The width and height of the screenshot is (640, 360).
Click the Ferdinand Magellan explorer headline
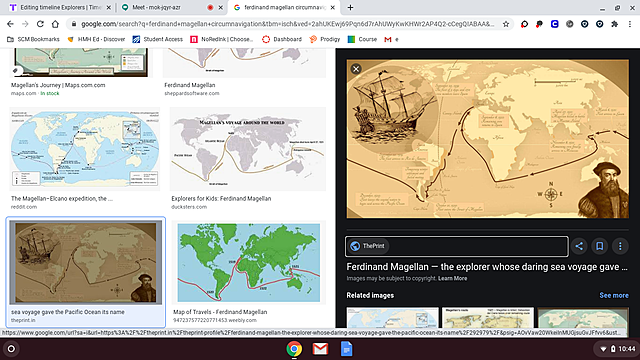(487, 267)
